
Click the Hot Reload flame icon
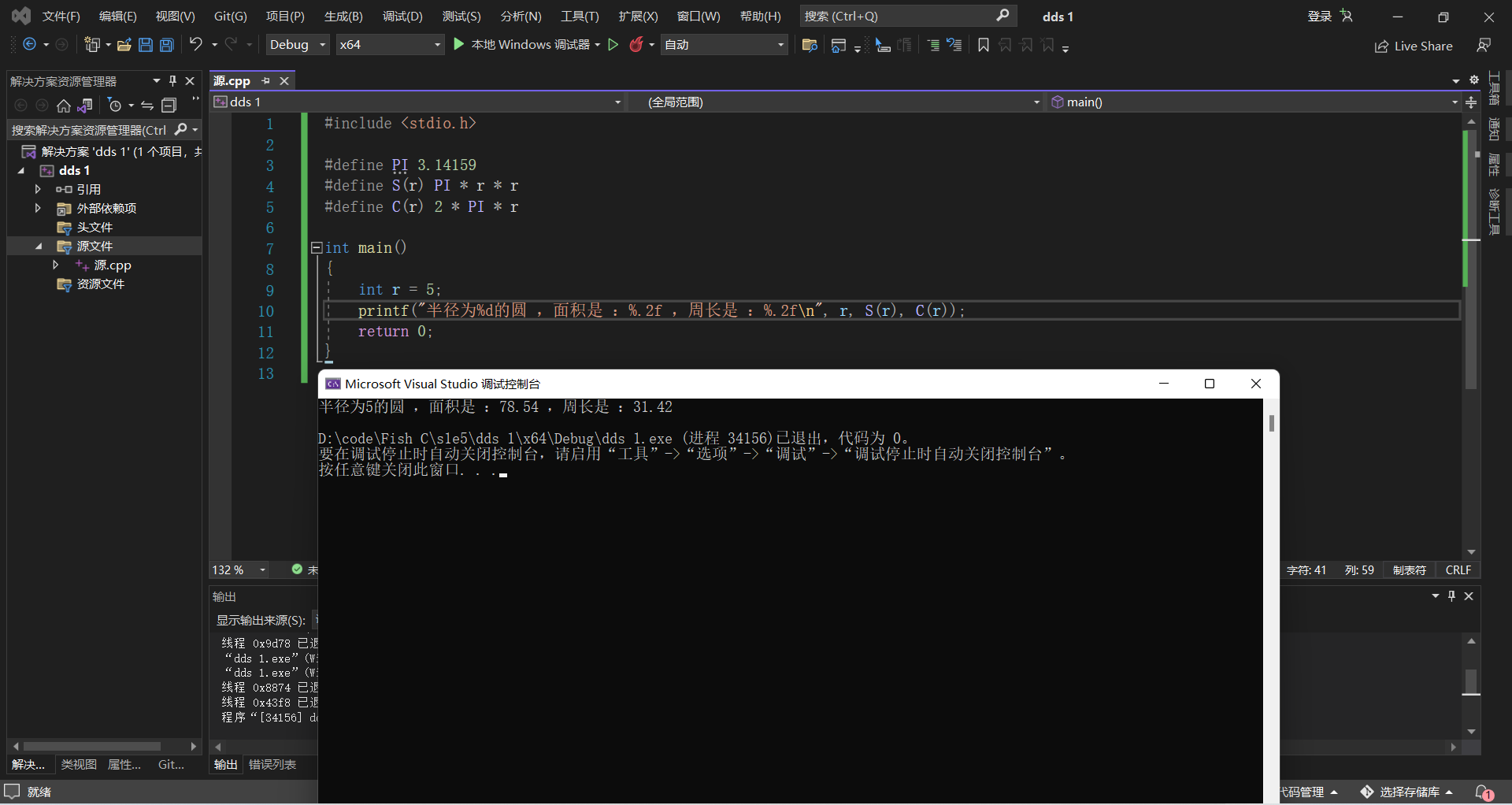(636, 45)
